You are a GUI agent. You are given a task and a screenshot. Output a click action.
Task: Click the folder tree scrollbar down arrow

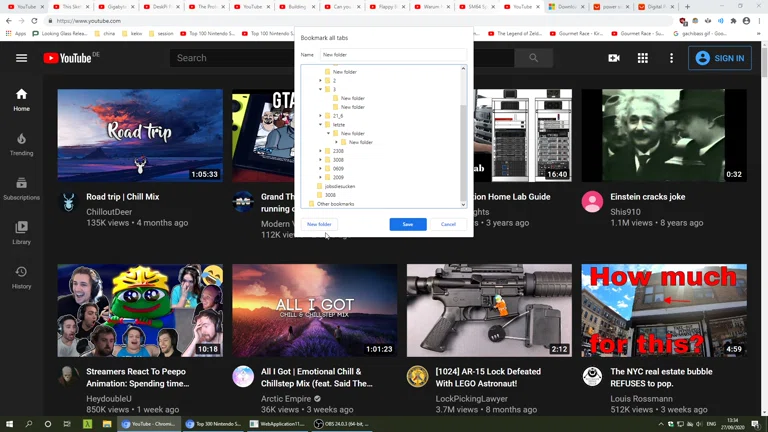tap(463, 204)
